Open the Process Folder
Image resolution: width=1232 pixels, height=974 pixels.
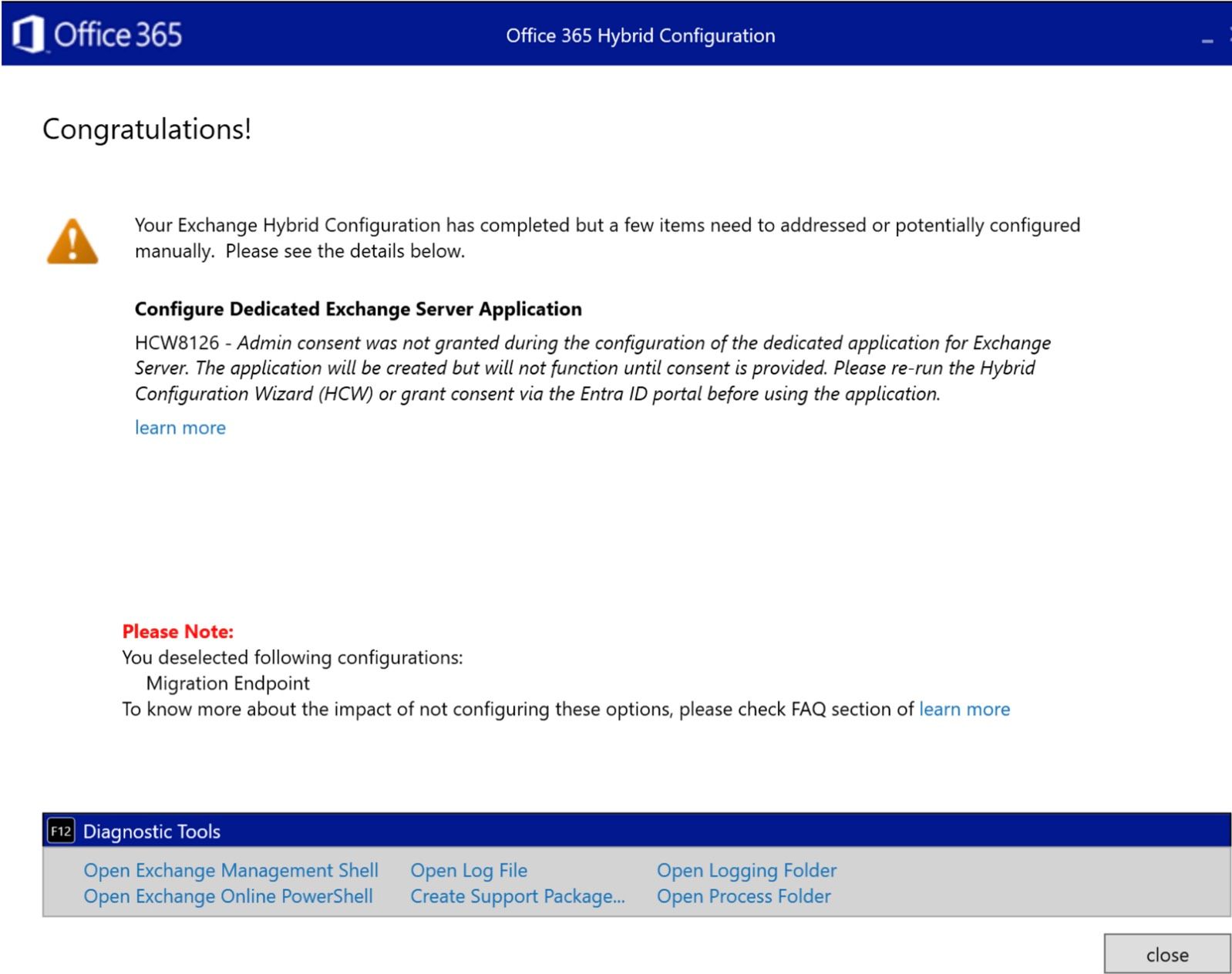[744, 896]
